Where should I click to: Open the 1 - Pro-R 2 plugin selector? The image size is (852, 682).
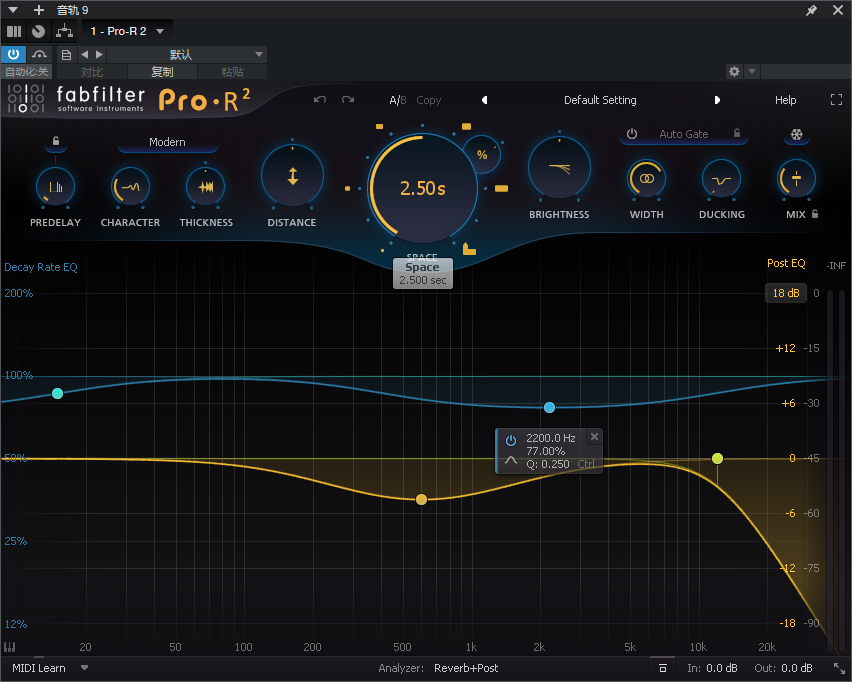pos(127,31)
